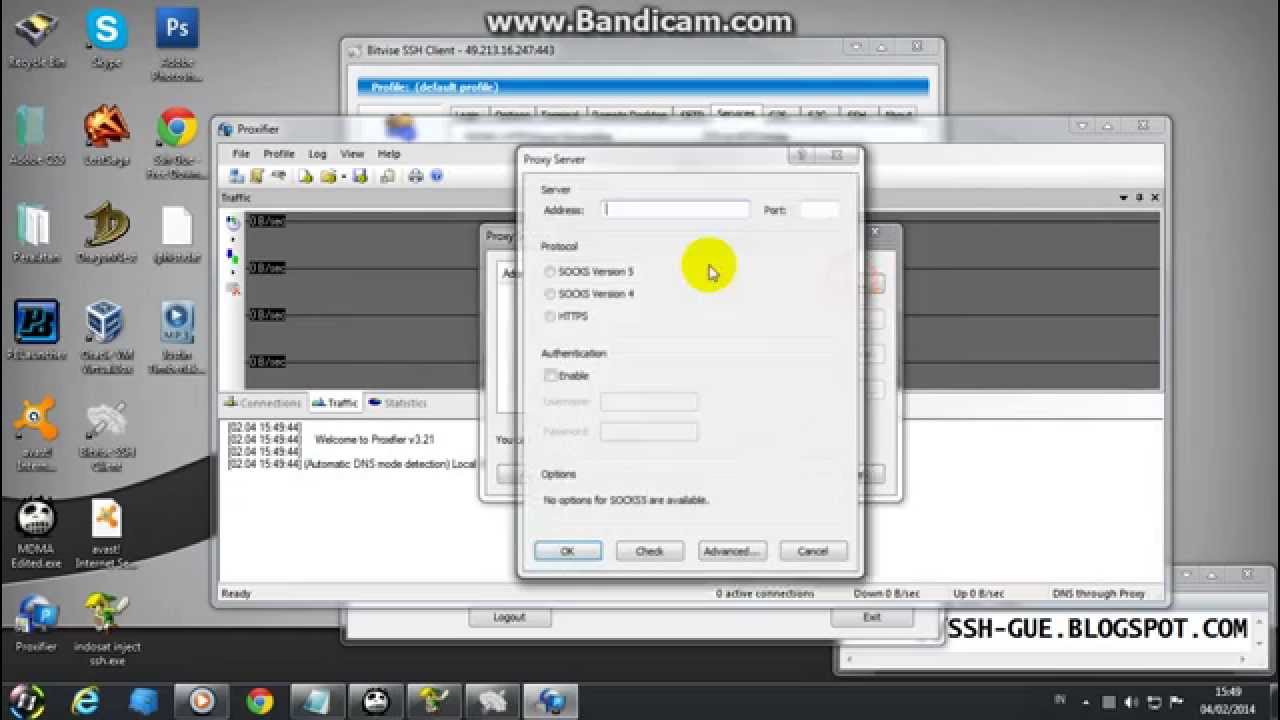Open Google Chrome desktop shortcut
Image resolution: width=1280 pixels, height=720 pixels.
(177, 143)
